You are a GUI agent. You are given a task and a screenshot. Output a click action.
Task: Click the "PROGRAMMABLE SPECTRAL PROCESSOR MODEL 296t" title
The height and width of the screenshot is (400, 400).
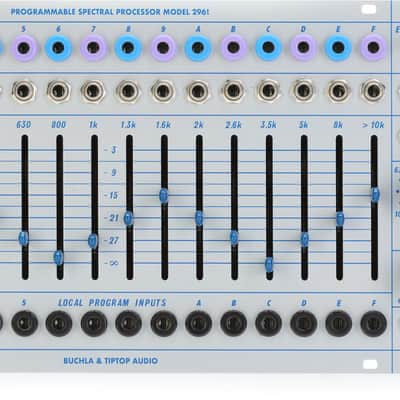tap(110, 12)
